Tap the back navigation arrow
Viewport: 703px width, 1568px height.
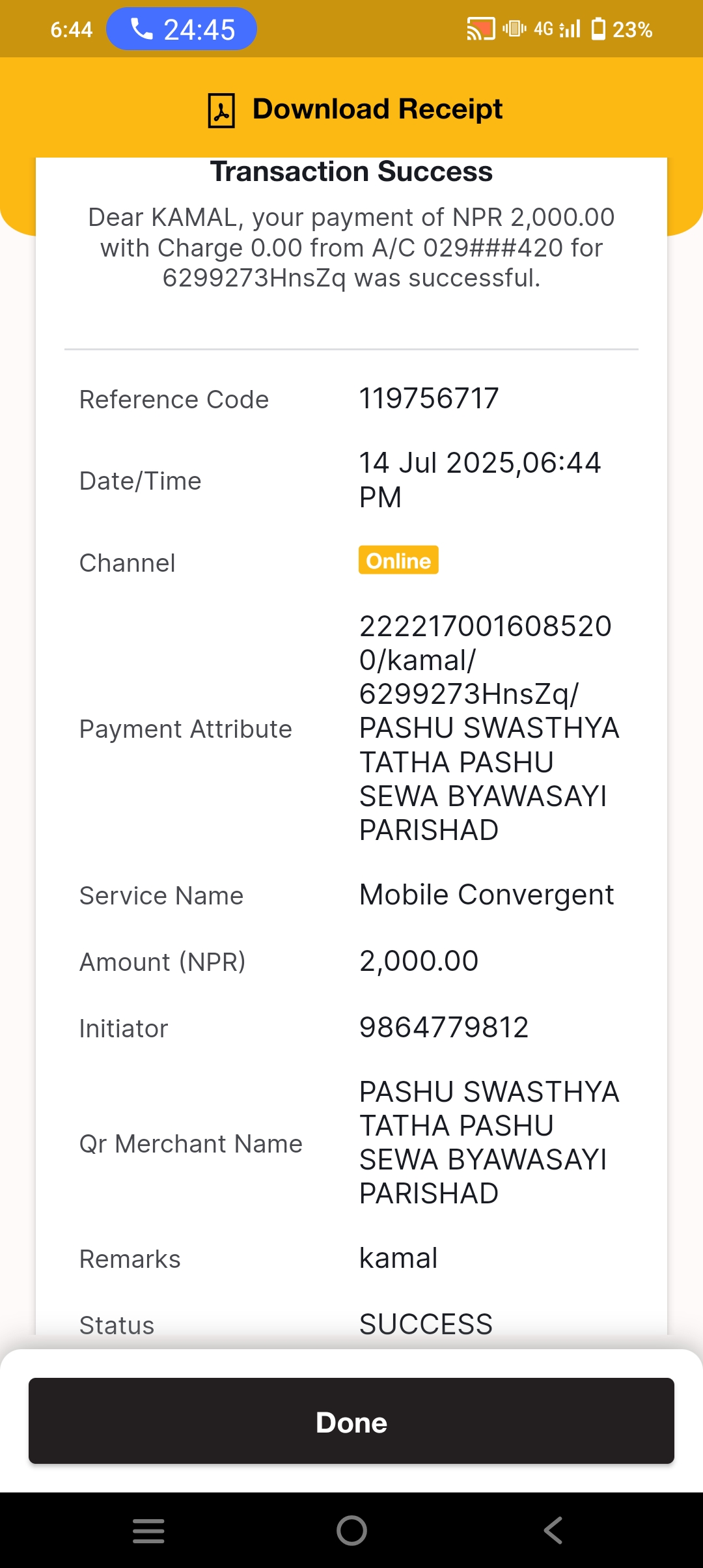(x=553, y=1530)
